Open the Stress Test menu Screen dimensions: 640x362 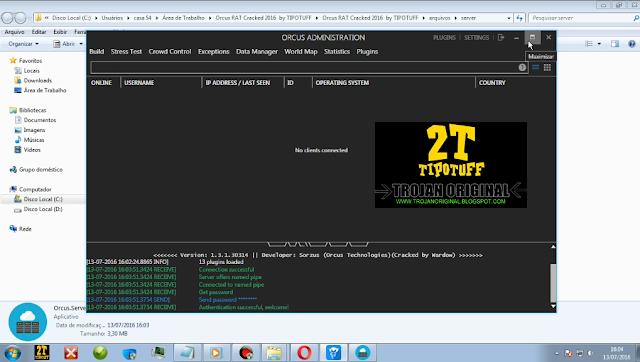pos(126,51)
